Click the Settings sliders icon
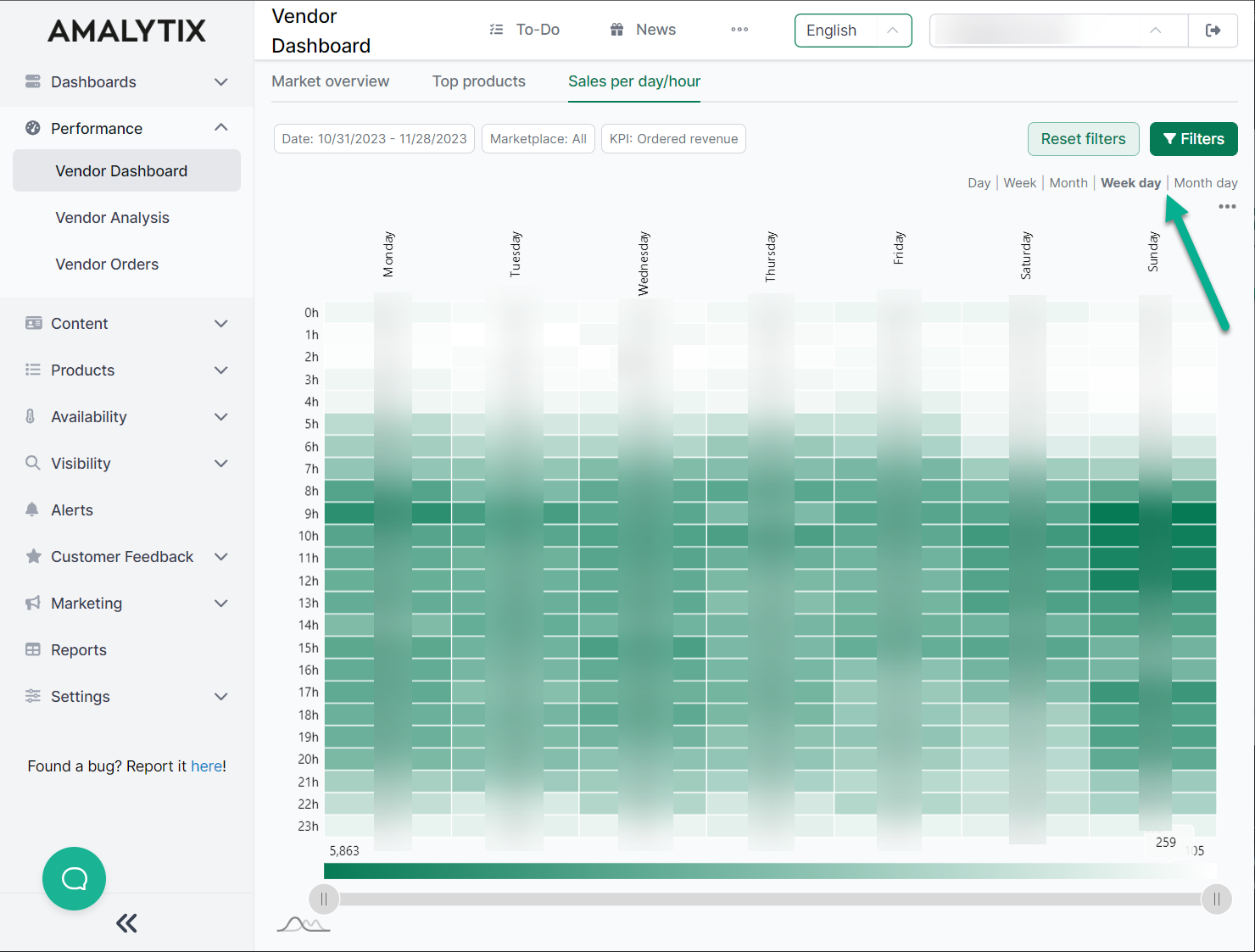The height and width of the screenshot is (952, 1255). tap(33, 696)
